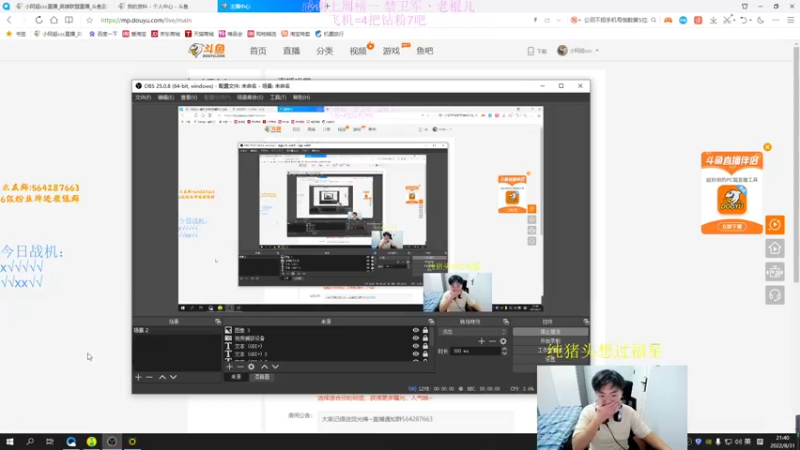This screenshot has height=450, width=800.
Task: Remove scene transition with minus icon
Action: click(492, 341)
